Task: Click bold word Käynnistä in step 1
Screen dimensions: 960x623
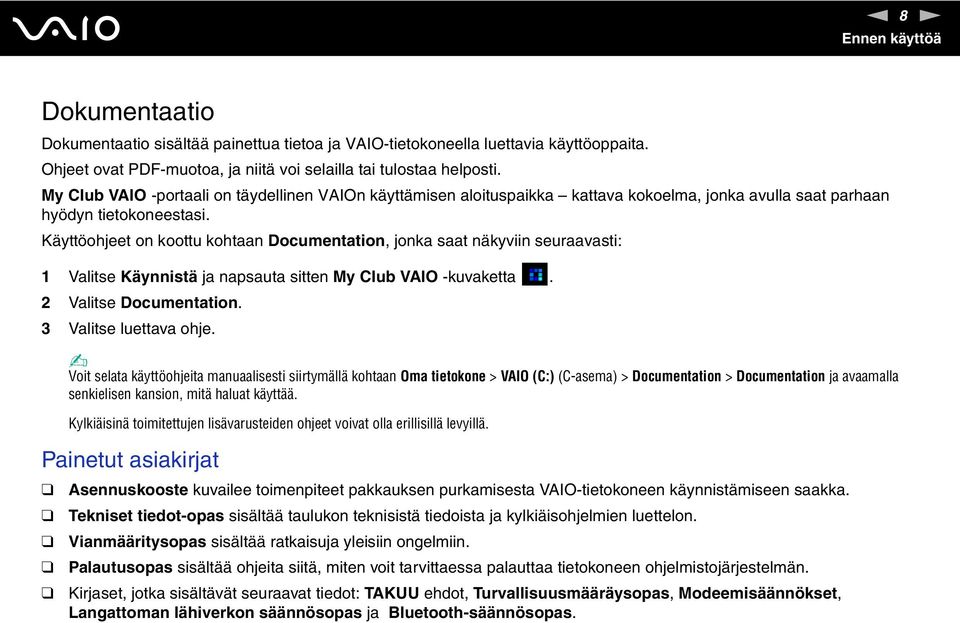Action: (159, 277)
